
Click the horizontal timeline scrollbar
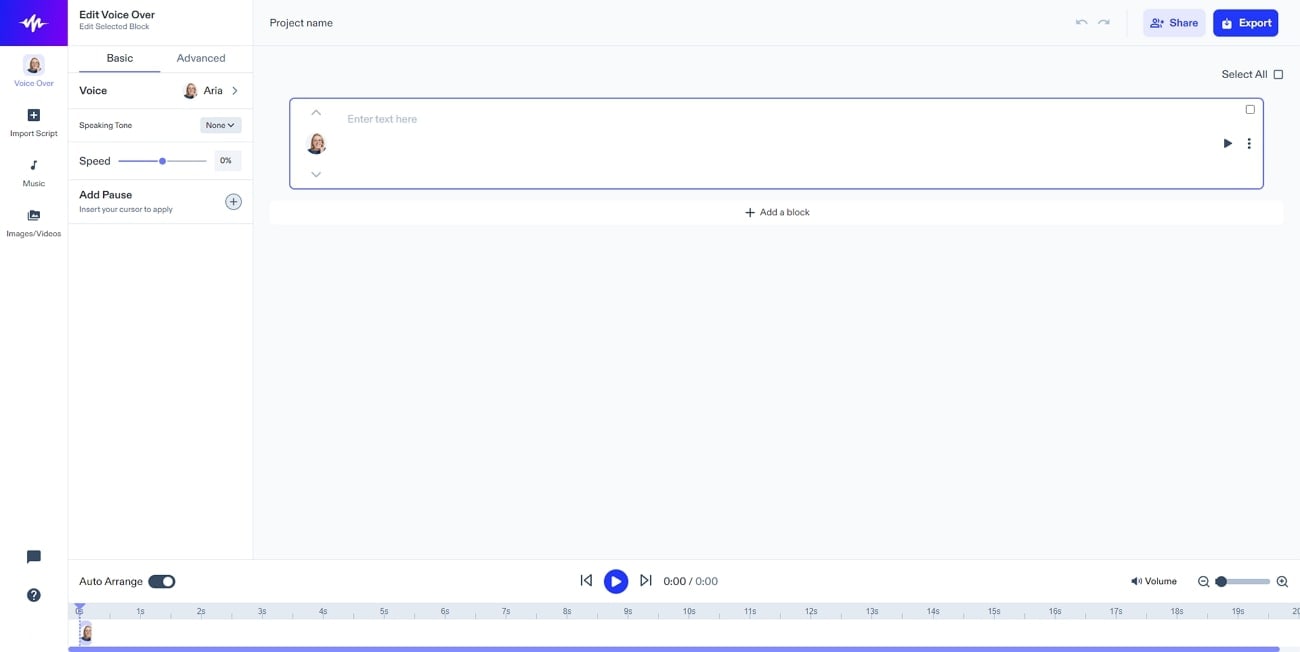tap(674, 649)
